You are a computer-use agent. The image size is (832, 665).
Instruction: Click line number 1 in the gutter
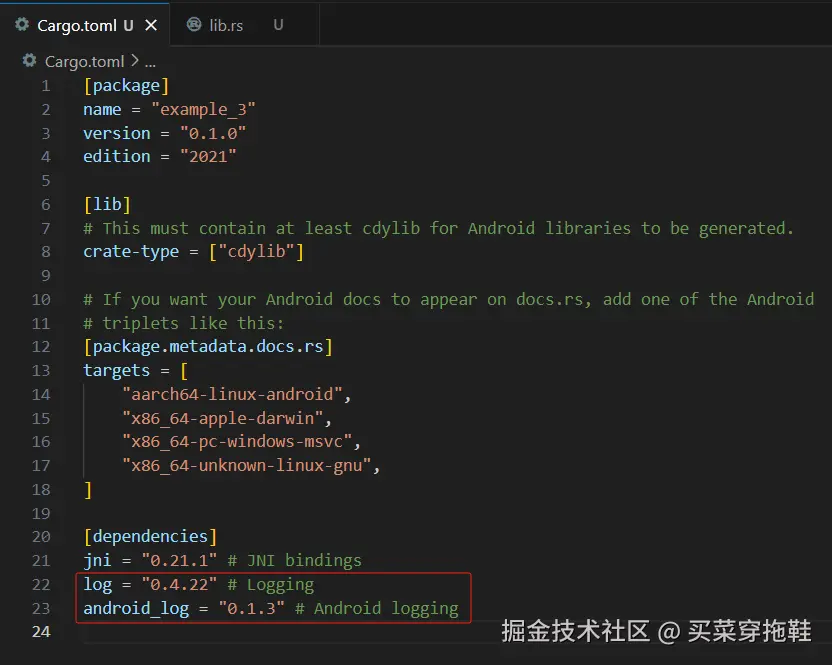46,85
